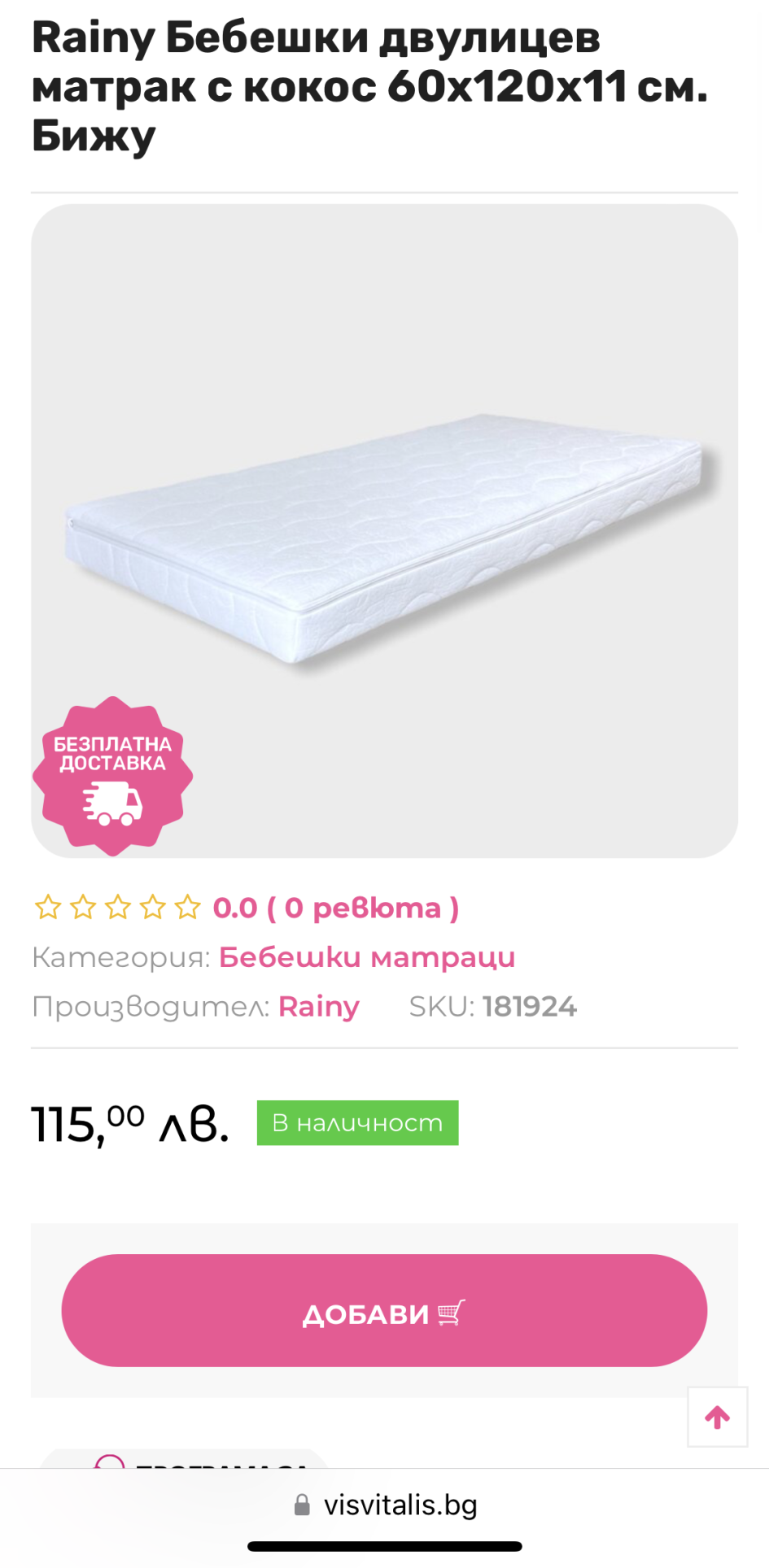Open the 0.0 (0 ревюта) reviews link
Screen dimensions: 769x1568
click(336, 908)
